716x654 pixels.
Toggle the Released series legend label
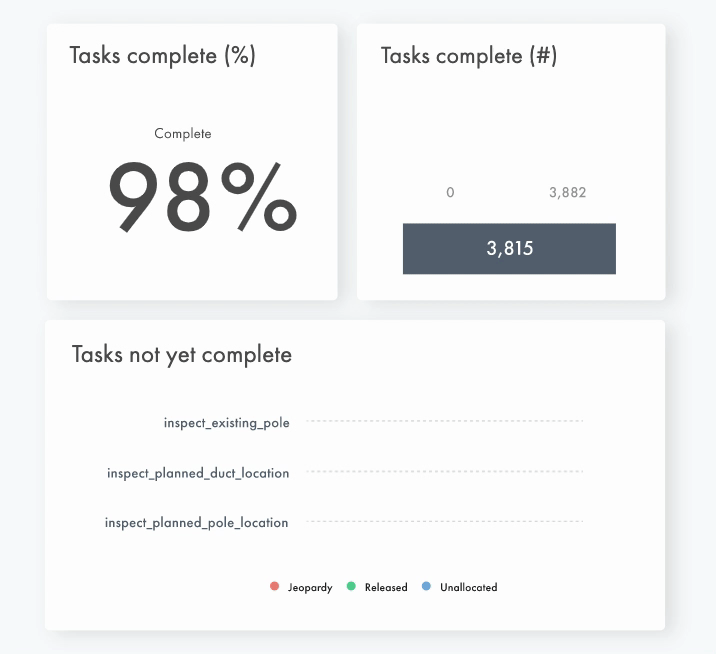[386, 588]
